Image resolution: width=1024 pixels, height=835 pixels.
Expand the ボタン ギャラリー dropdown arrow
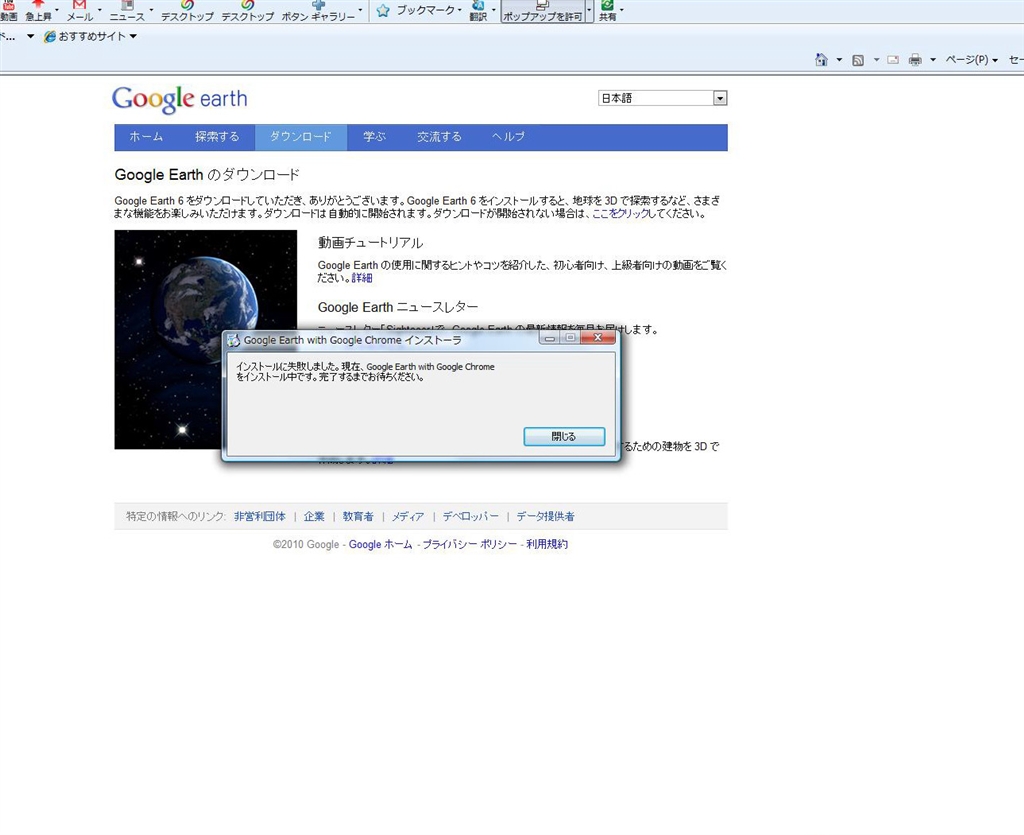pos(360,10)
